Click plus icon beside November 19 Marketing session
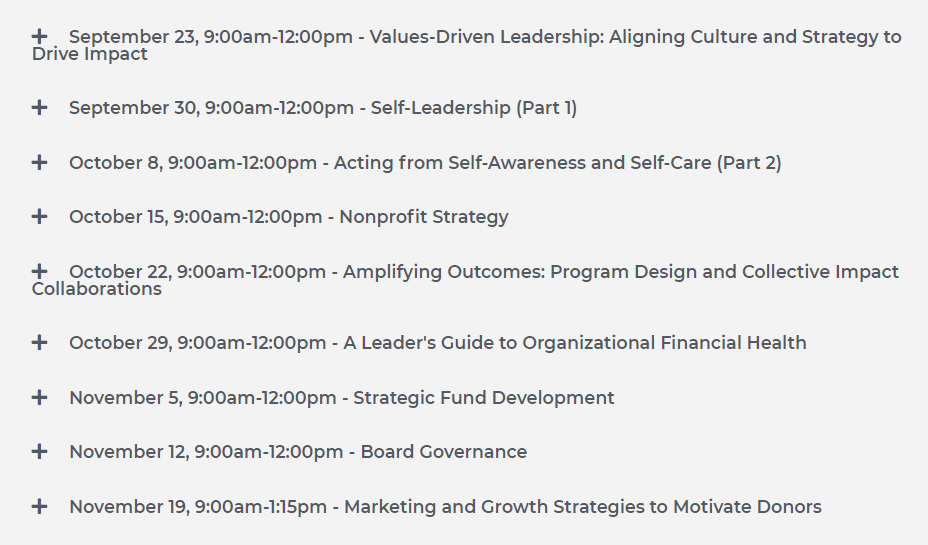Screen dimensions: 928x545 point(39,507)
